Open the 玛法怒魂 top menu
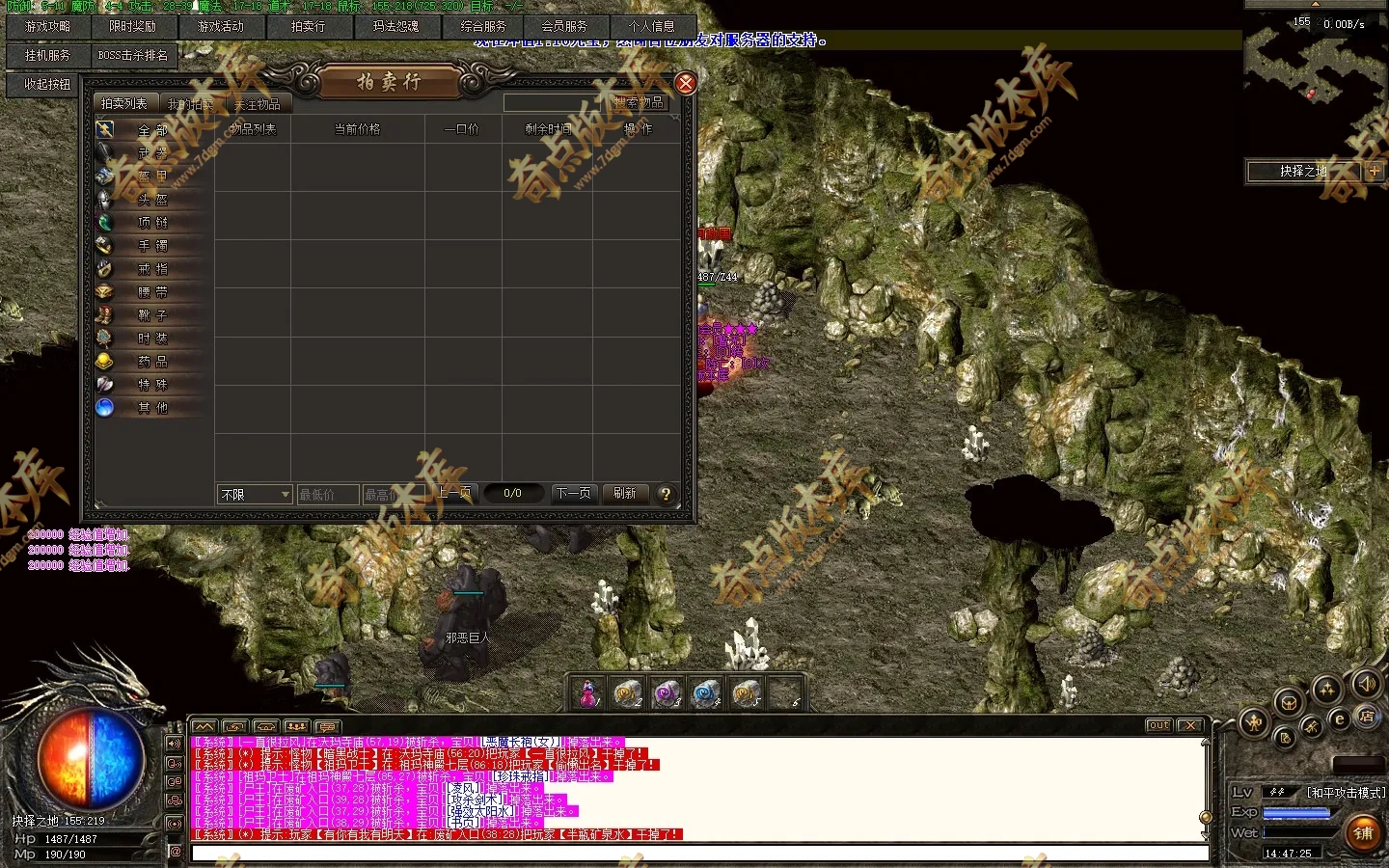Screen dimensions: 1389x868 pyautogui.click(x=395, y=27)
